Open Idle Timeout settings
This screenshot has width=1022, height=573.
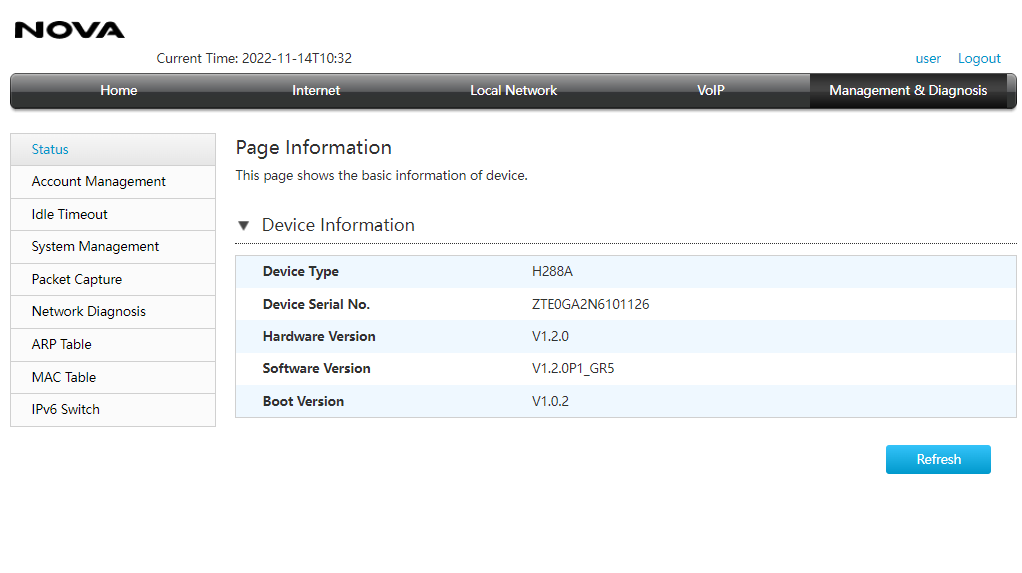pos(113,214)
